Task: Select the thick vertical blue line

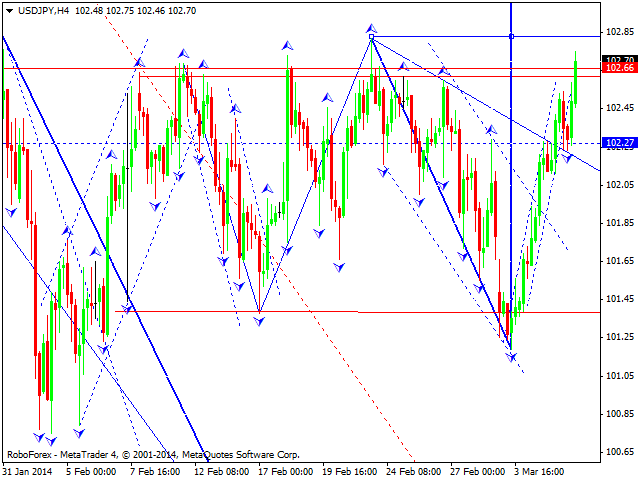Action: [512, 200]
